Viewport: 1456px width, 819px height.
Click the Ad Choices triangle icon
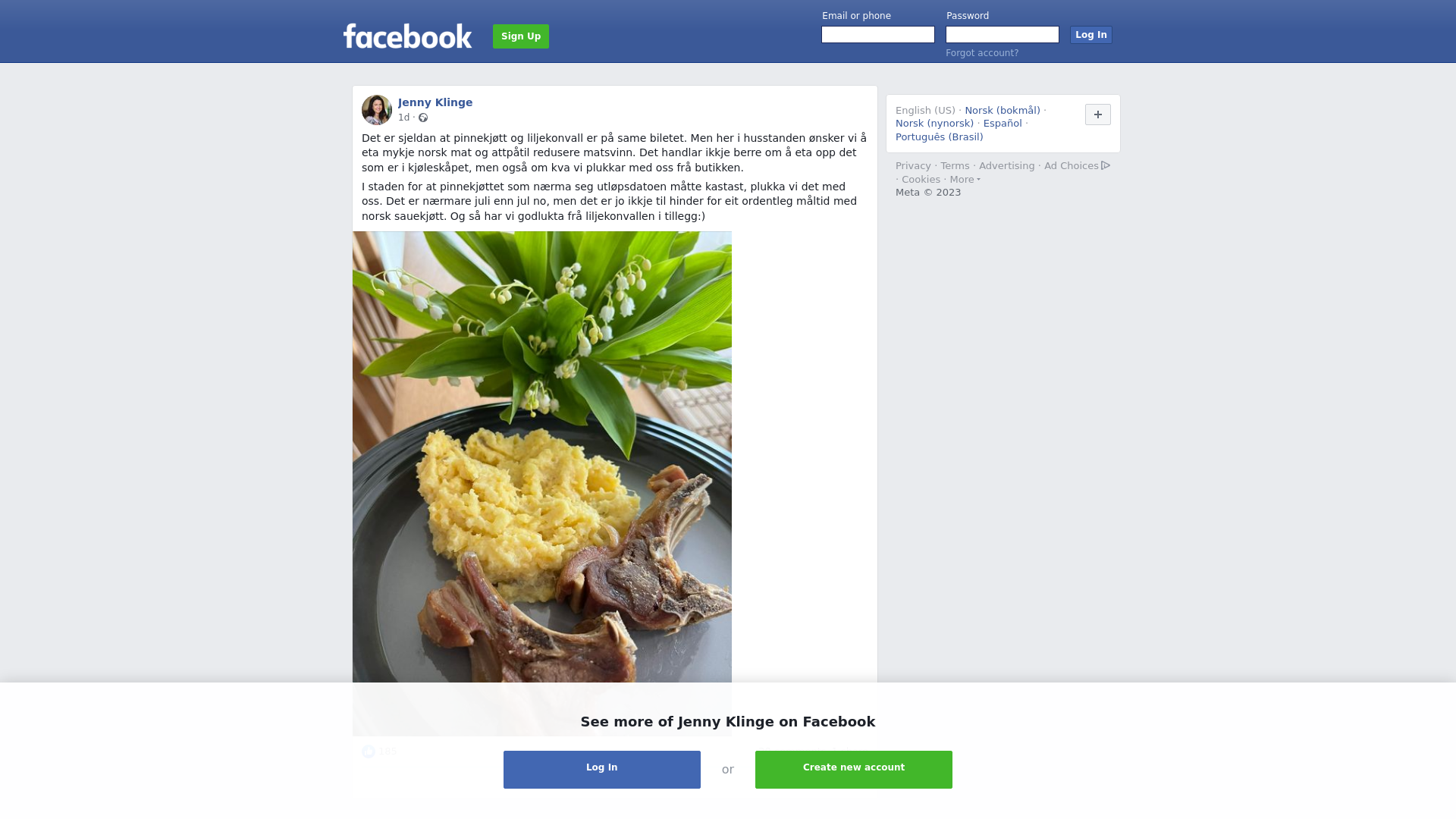tap(1106, 165)
